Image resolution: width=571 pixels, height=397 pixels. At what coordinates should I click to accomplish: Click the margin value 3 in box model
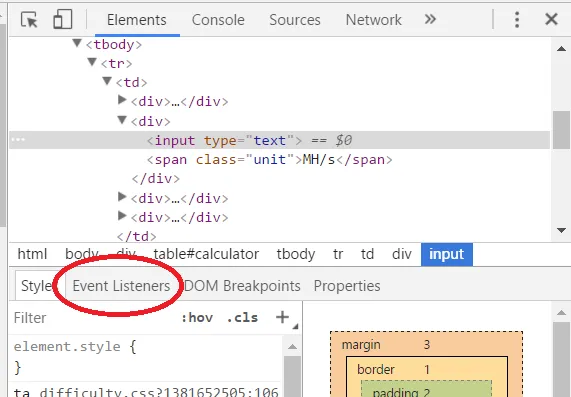pos(427,345)
